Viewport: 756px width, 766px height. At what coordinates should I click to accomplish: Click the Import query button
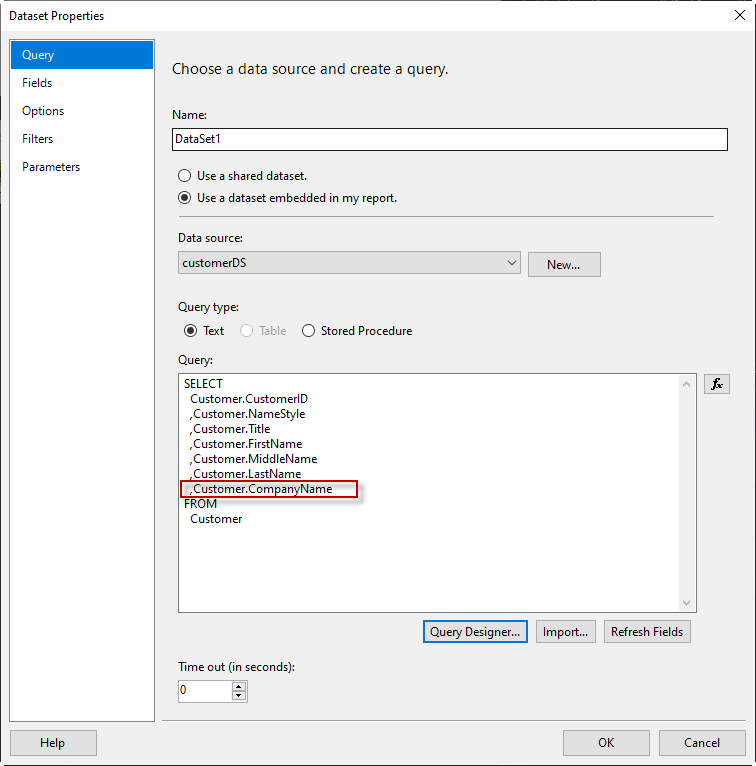566,632
